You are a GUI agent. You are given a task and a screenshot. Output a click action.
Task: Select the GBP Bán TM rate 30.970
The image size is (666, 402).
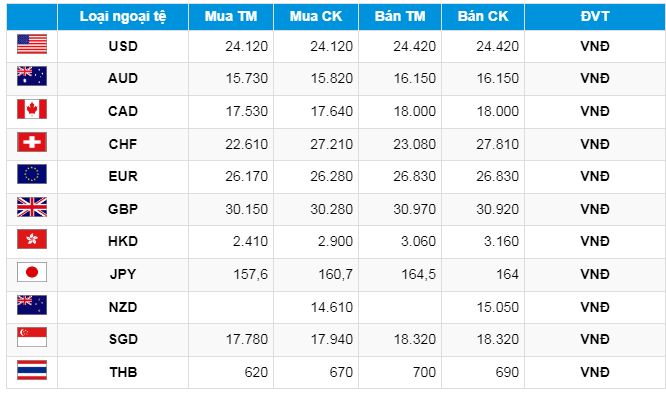415,207
